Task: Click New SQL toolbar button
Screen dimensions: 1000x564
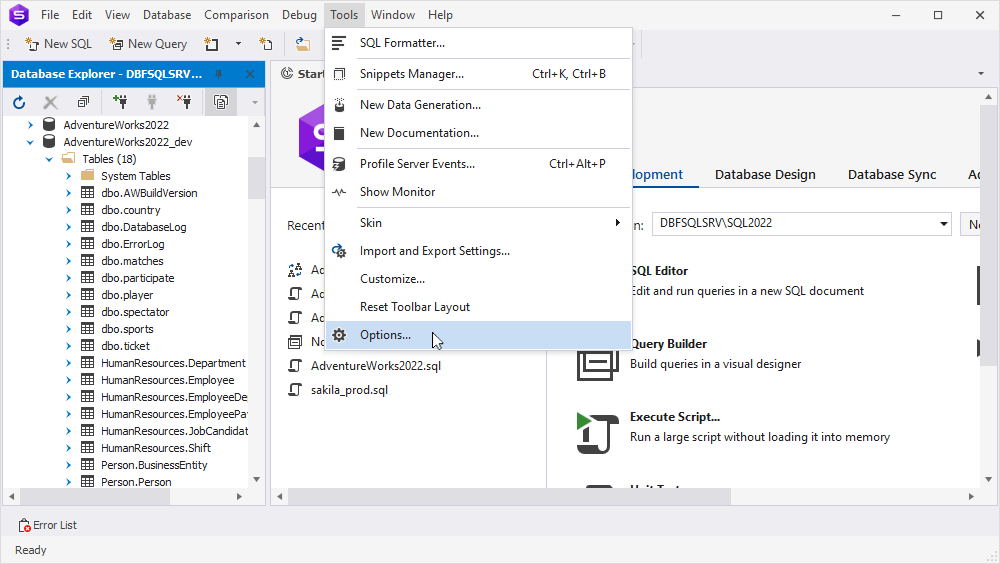Action: coord(59,44)
